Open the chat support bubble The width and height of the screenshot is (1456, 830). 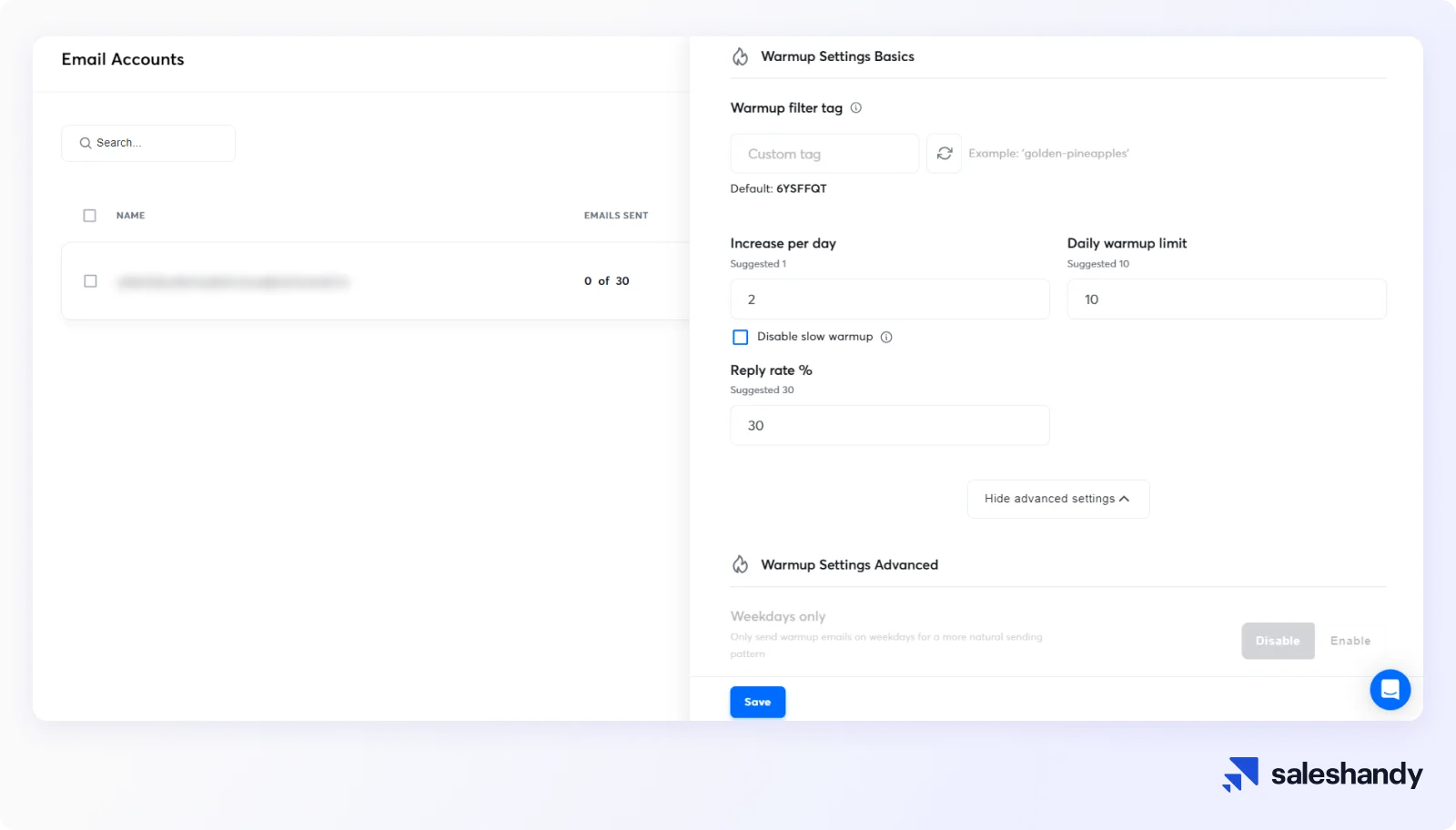point(1390,690)
